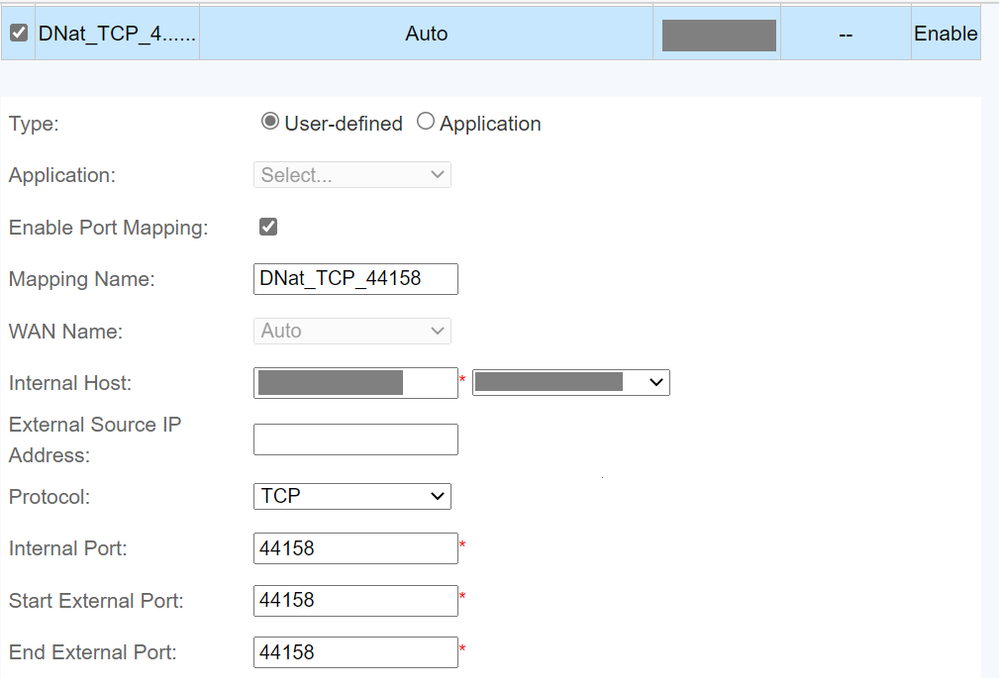Open the Application Select... dropdown
The width and height of the screenshot is (999, 678).
[352, 175]
